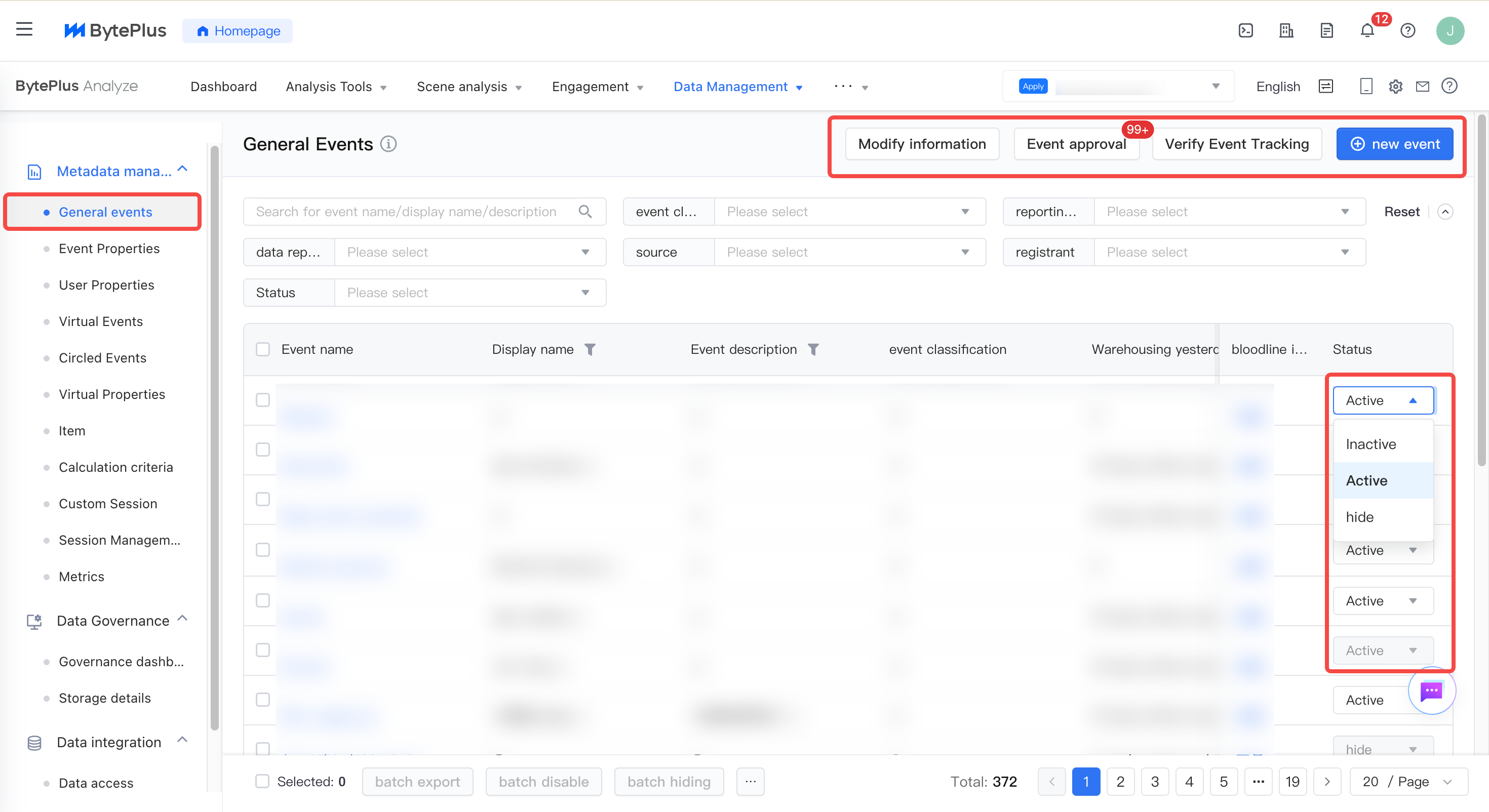
Task: Check the first table row checkbox
Action: click(263, 400)
